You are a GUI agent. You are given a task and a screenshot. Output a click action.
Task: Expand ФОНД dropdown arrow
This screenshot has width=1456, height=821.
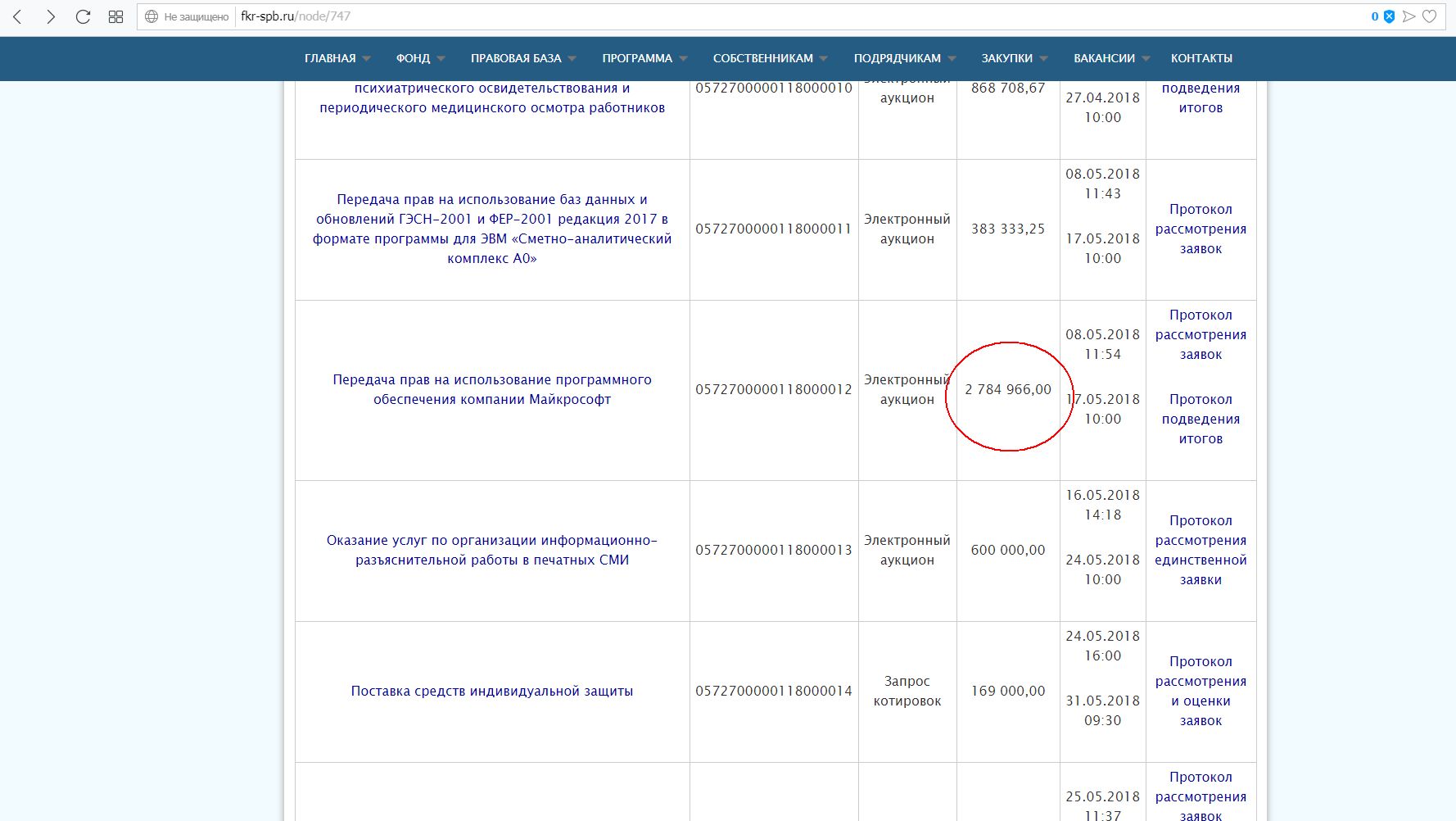click(x=441, y=59)
